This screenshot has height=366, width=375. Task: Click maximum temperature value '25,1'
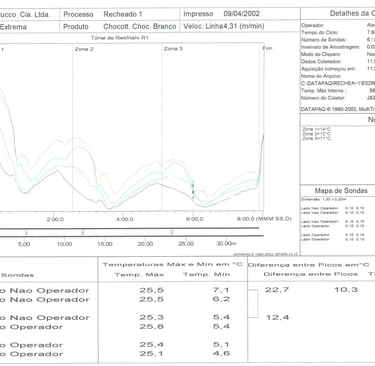[152, 354]
